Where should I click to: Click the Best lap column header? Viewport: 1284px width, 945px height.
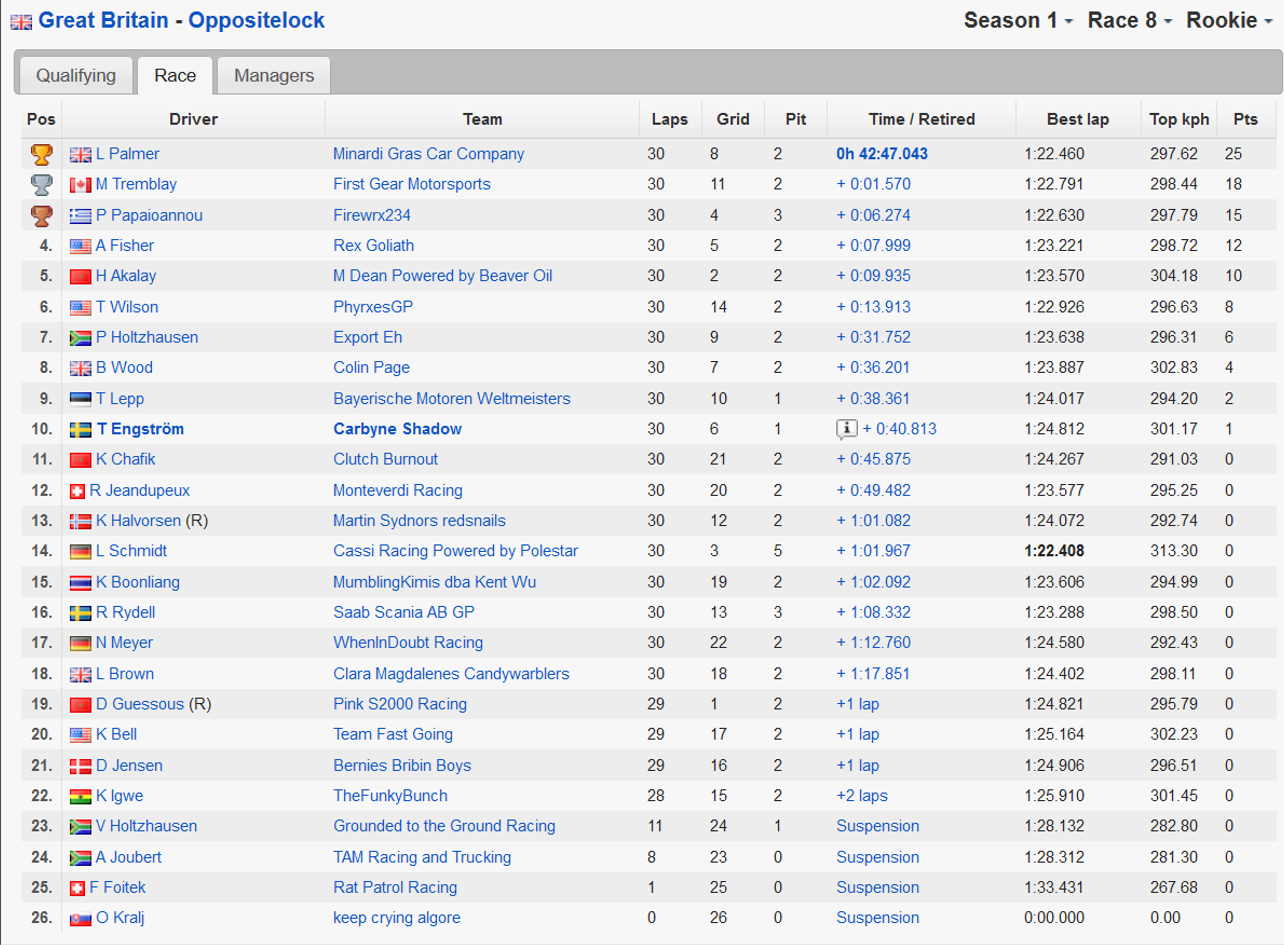1078,119
